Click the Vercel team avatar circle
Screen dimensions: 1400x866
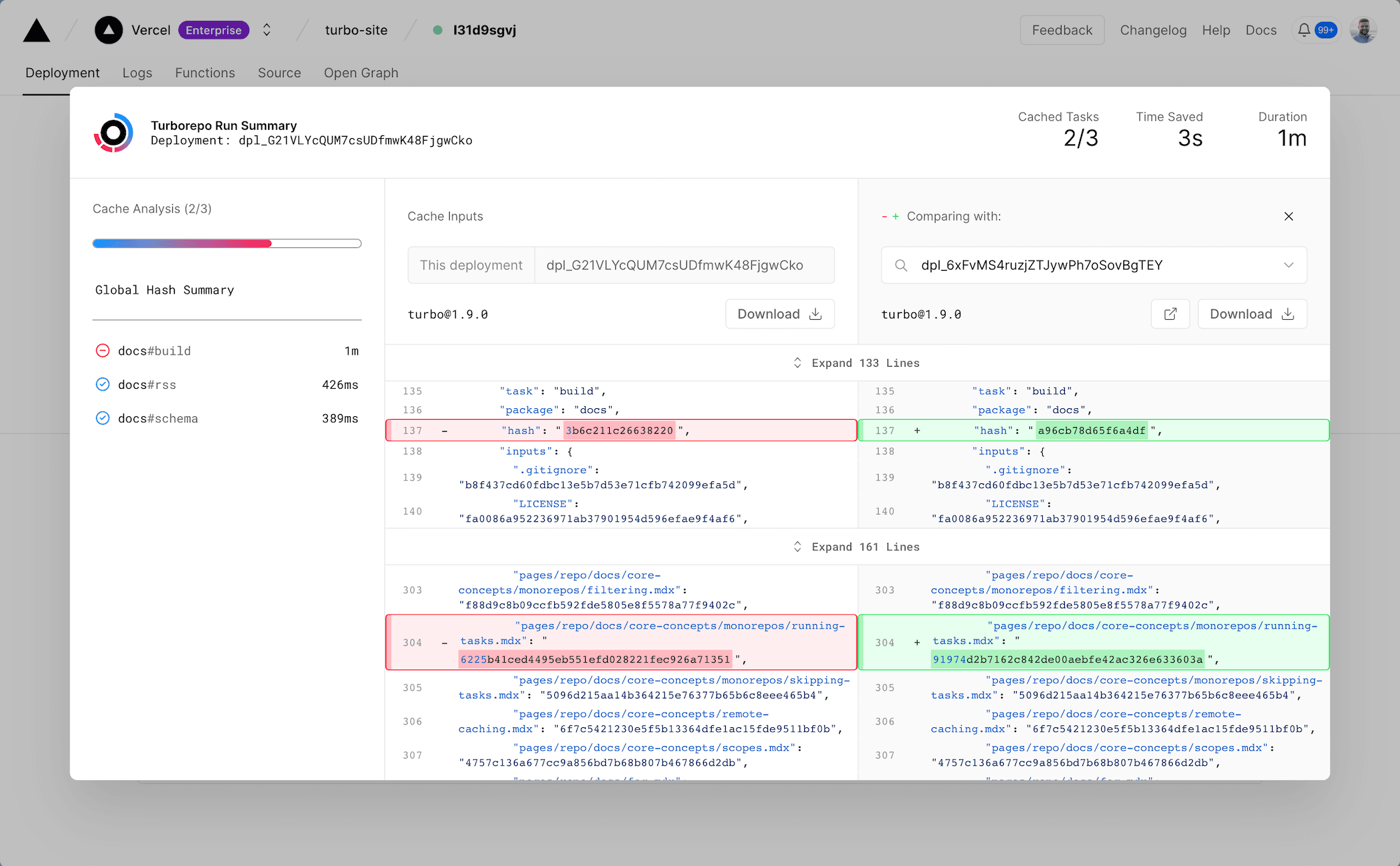(x=109, y=30)
